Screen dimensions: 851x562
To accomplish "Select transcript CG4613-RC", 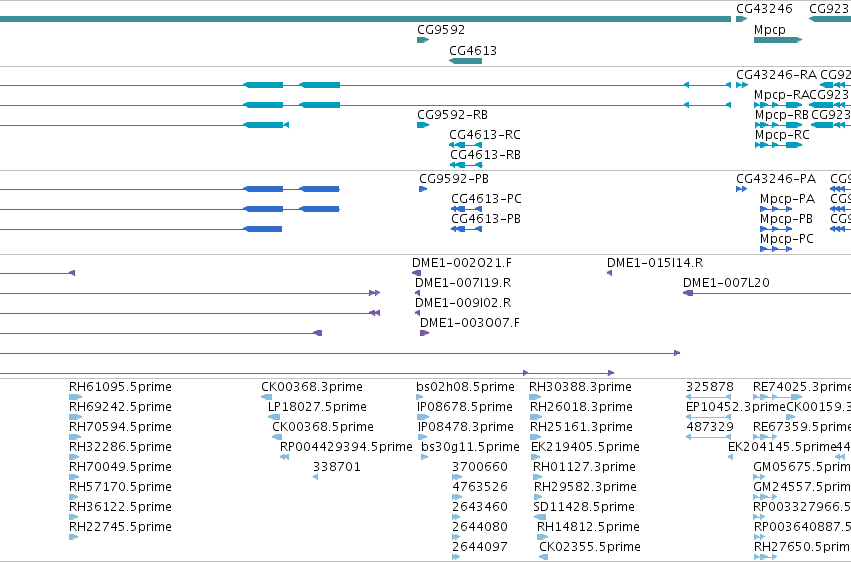I will (x=485, y=135).
